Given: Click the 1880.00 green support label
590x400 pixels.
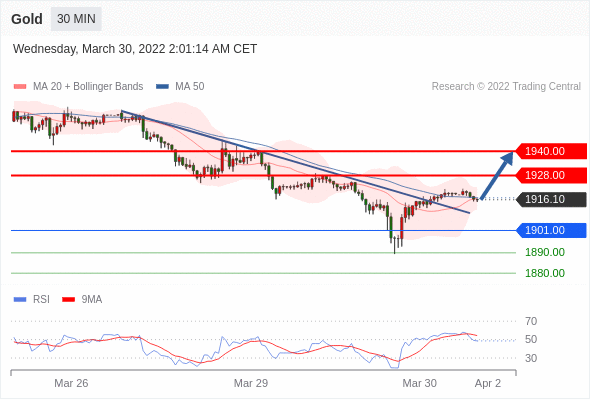Looking at the screenshot, I should click(x=545, y=273).
